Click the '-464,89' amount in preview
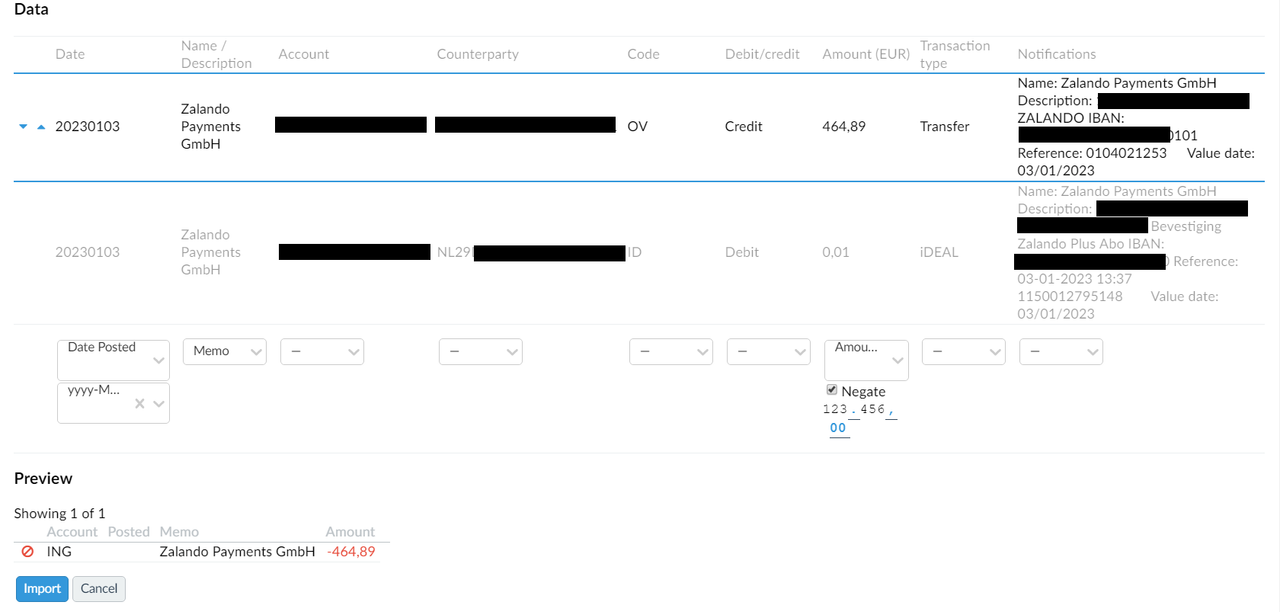Viewport: 1280px width, 612px height. [351, 551]
